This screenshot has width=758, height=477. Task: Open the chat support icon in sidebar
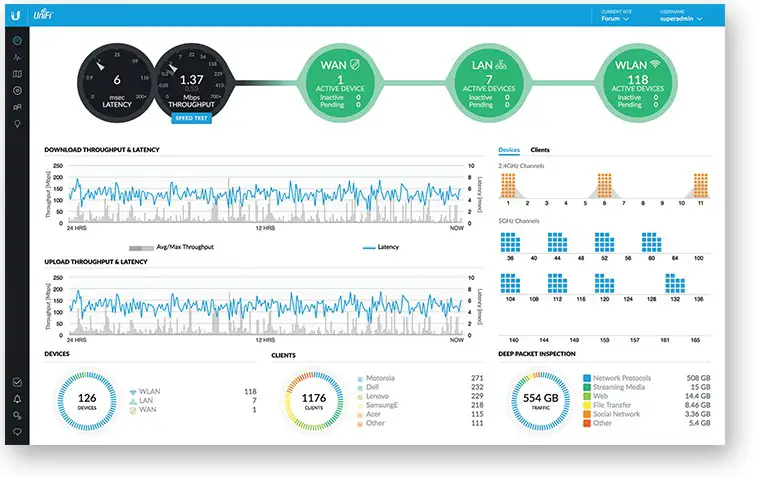[17, 432]
